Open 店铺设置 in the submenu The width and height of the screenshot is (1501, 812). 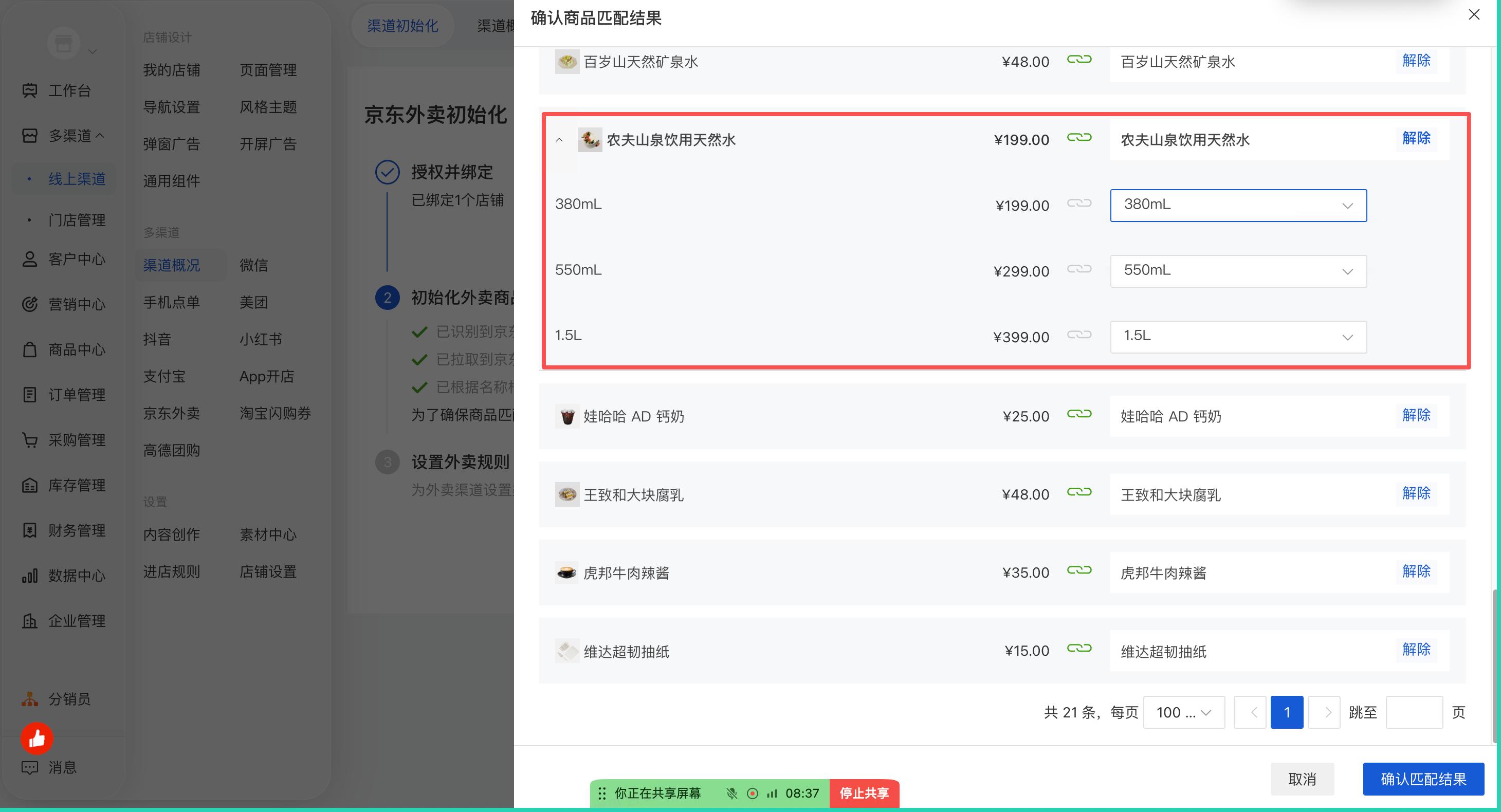tap(268, 571)
